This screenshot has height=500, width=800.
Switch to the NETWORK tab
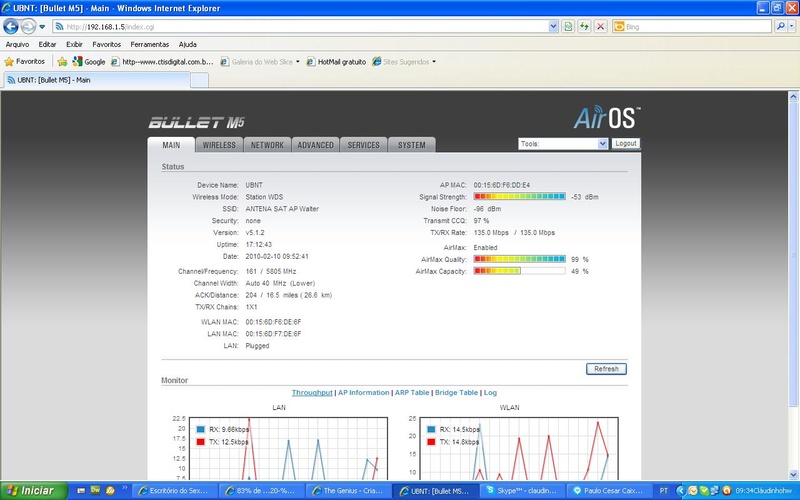pyautogui.click(x=267, y=145)
